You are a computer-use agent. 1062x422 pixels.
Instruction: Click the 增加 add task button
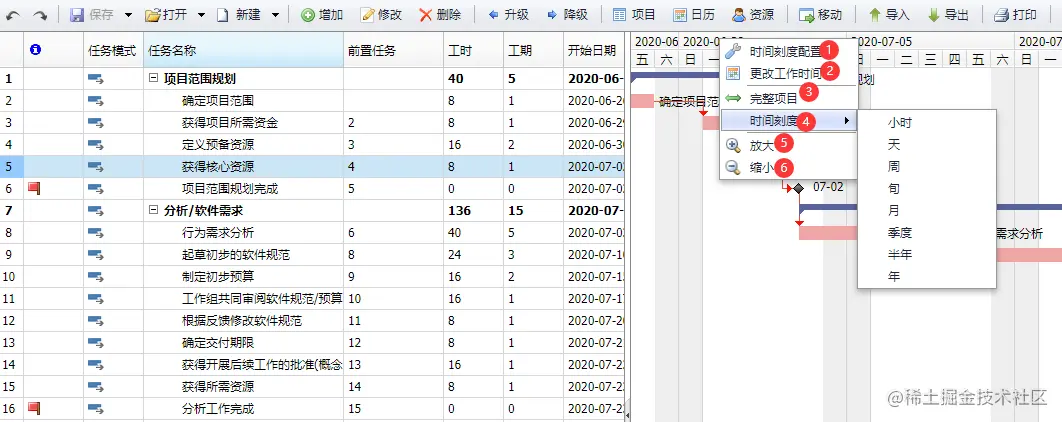click(x=322, y=14)
